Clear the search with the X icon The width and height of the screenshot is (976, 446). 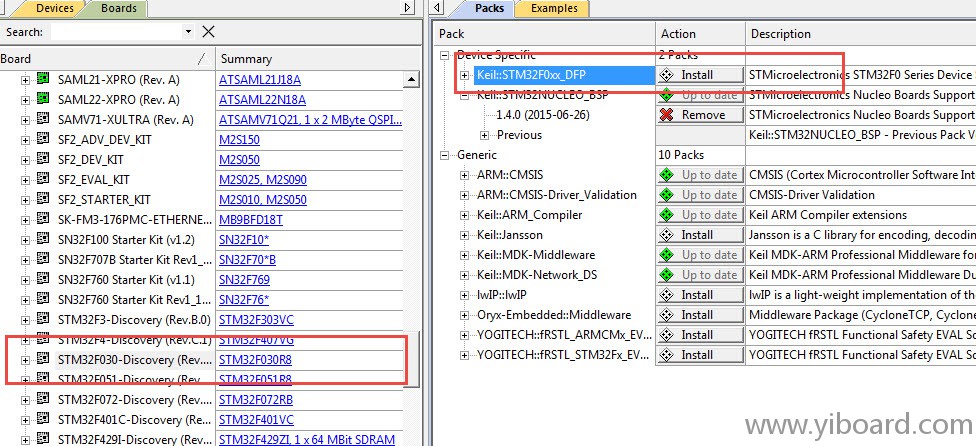coord(209,32)
